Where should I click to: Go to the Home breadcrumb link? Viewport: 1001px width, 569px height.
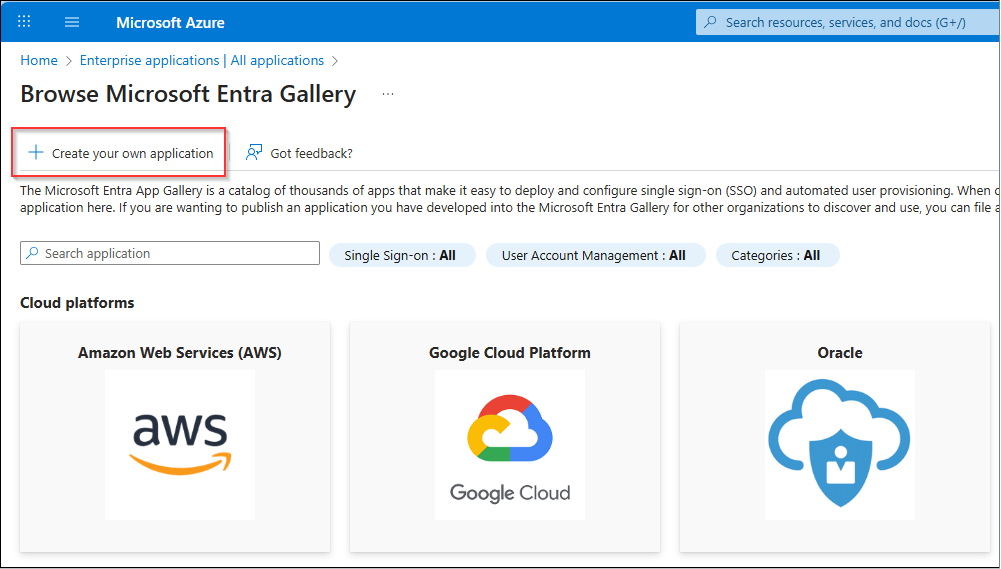39,60
